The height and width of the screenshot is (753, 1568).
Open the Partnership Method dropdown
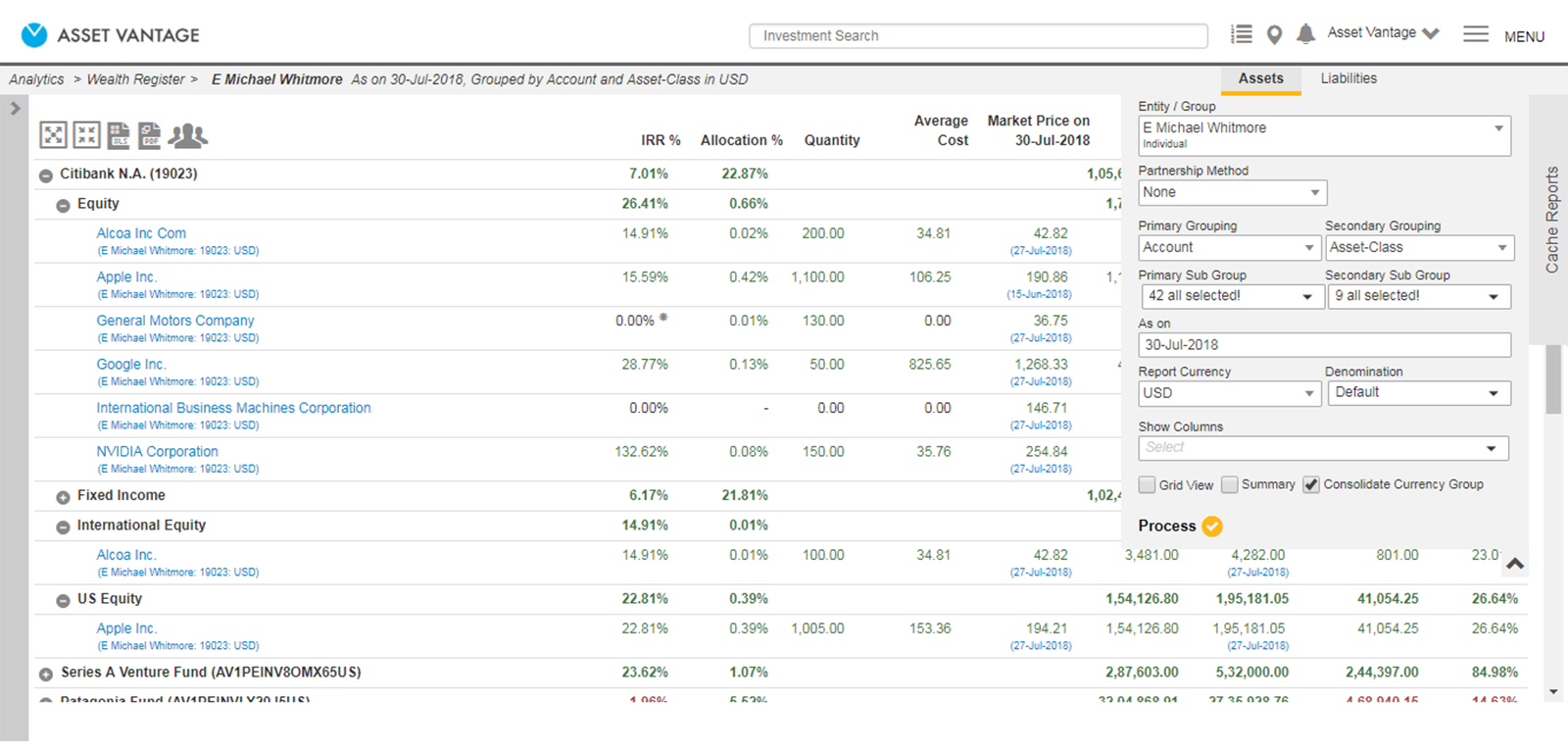tap(1232, 192)
